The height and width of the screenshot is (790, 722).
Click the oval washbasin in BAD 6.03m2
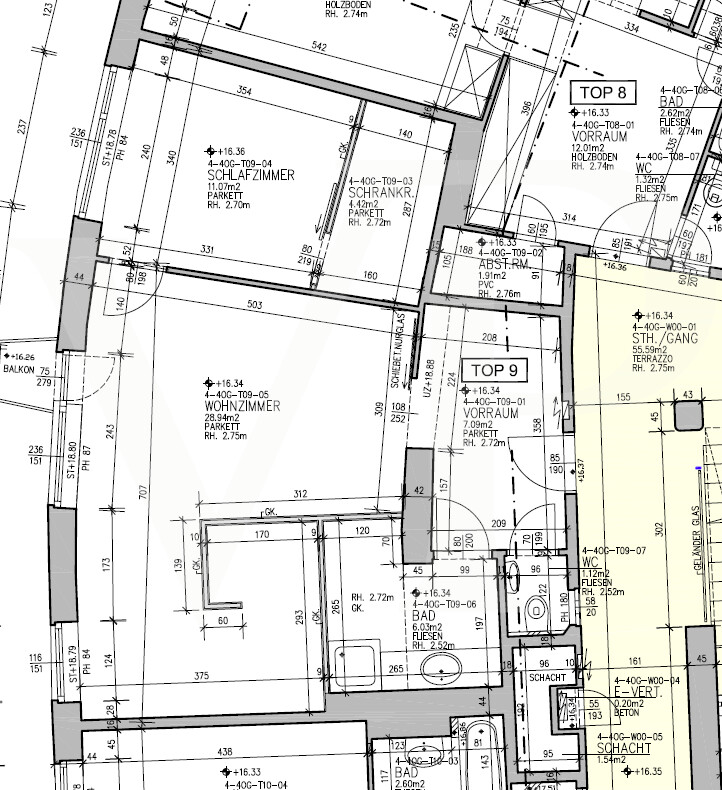click(x=441, y=668)
